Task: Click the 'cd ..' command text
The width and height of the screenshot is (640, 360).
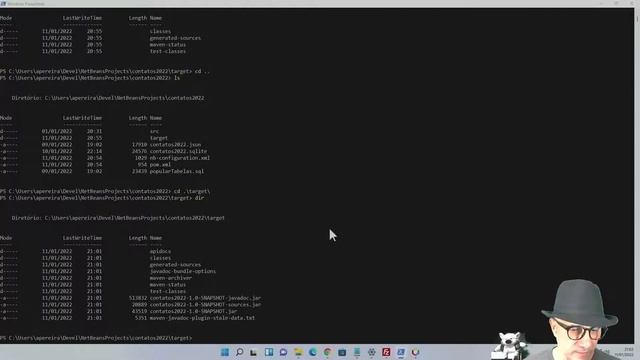Action: tap(202, 71)
